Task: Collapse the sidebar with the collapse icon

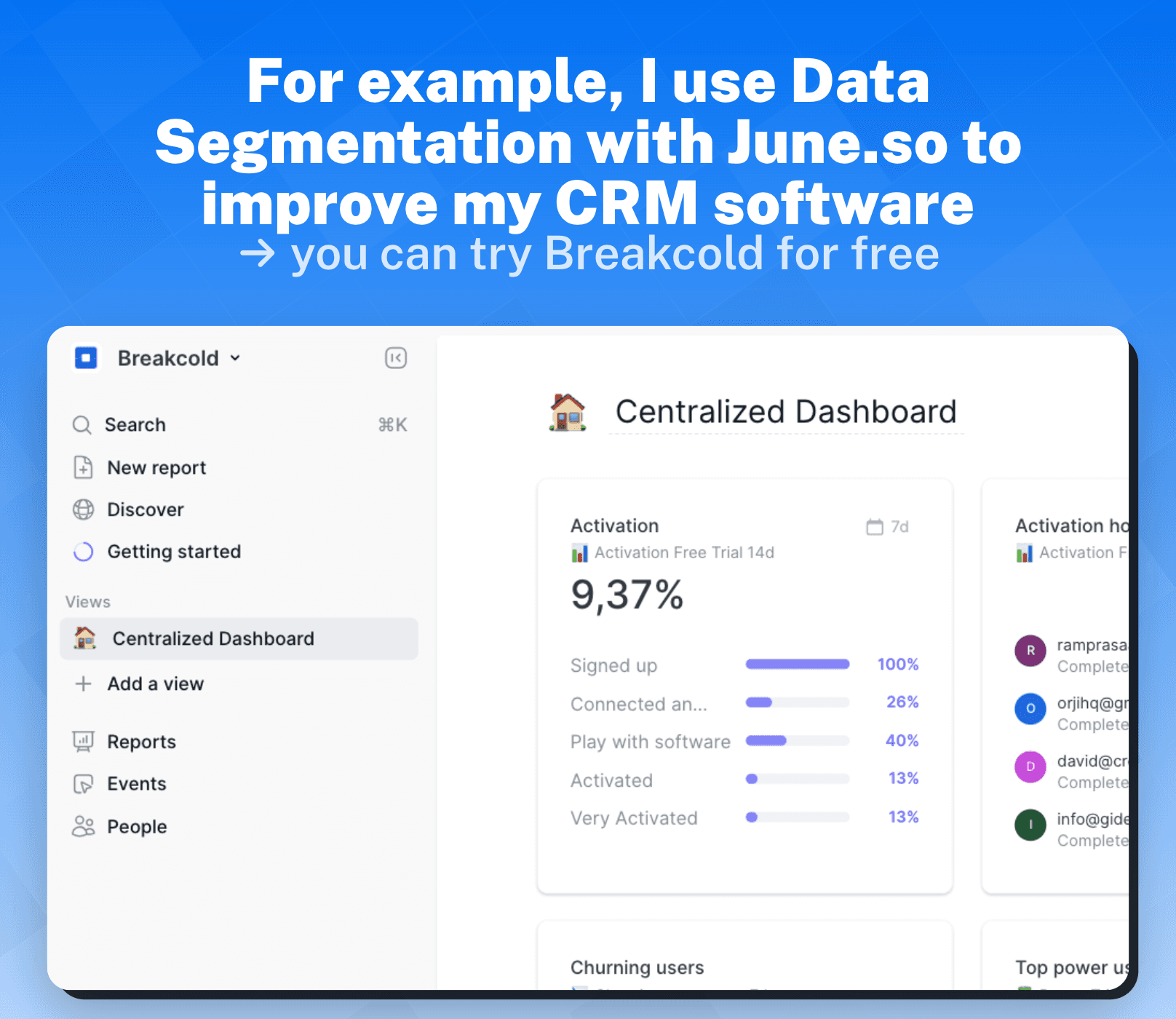Action: click(396, 358)
